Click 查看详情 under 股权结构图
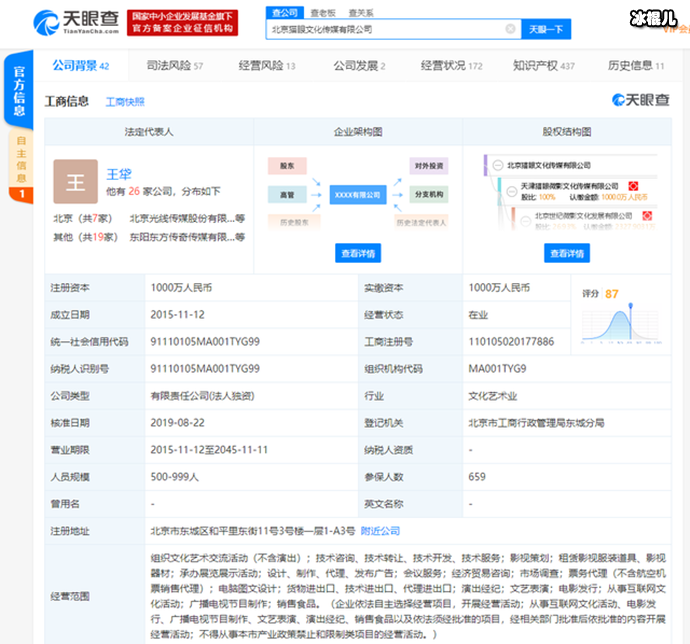 click(x=567, y=253)
